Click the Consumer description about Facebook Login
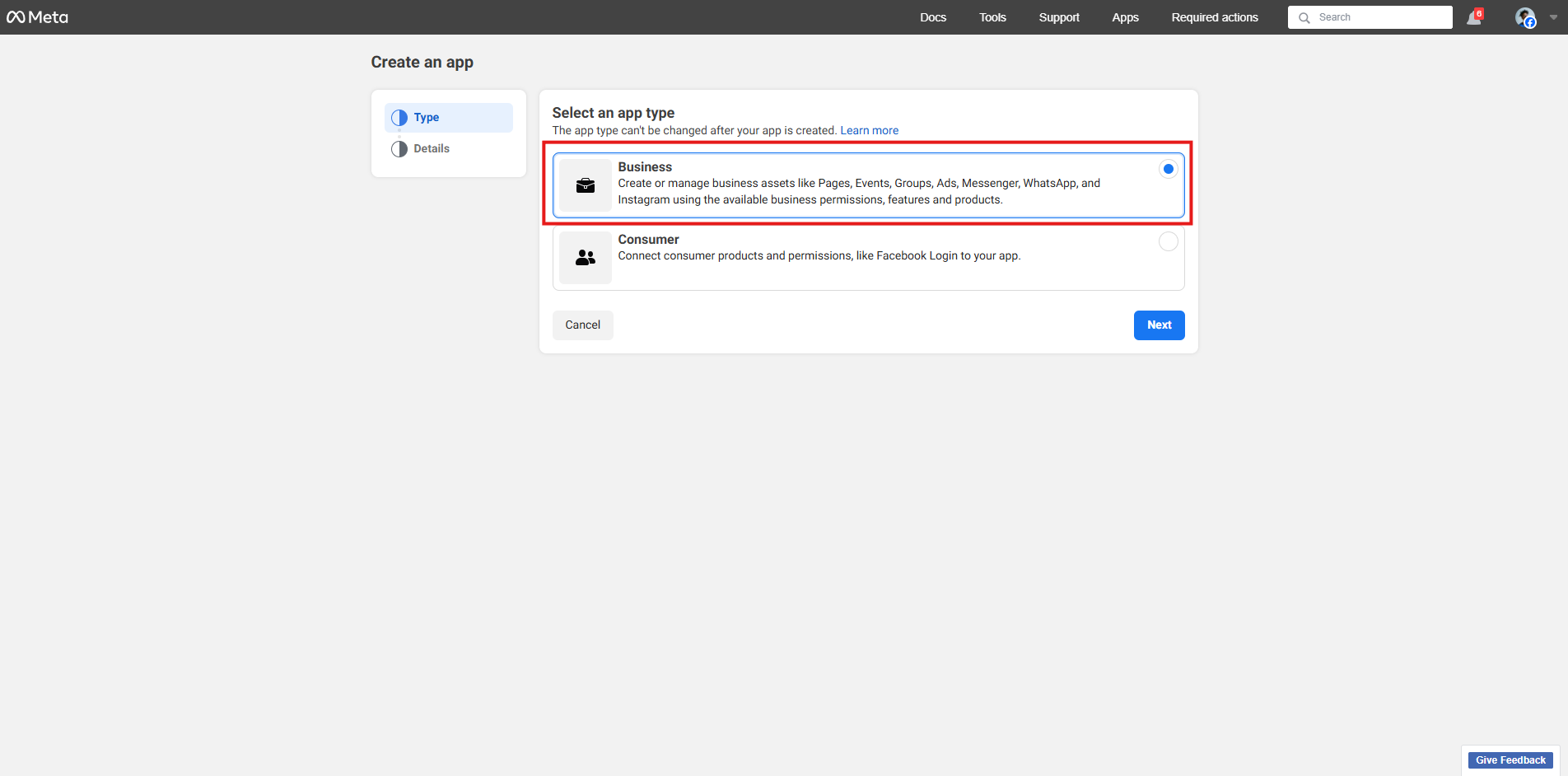The image size is (1568, 776). (x=819, y=256)
